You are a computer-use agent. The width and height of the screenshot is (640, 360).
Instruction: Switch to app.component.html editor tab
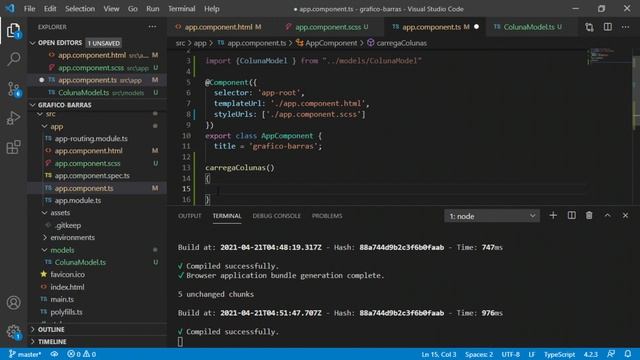218,27
